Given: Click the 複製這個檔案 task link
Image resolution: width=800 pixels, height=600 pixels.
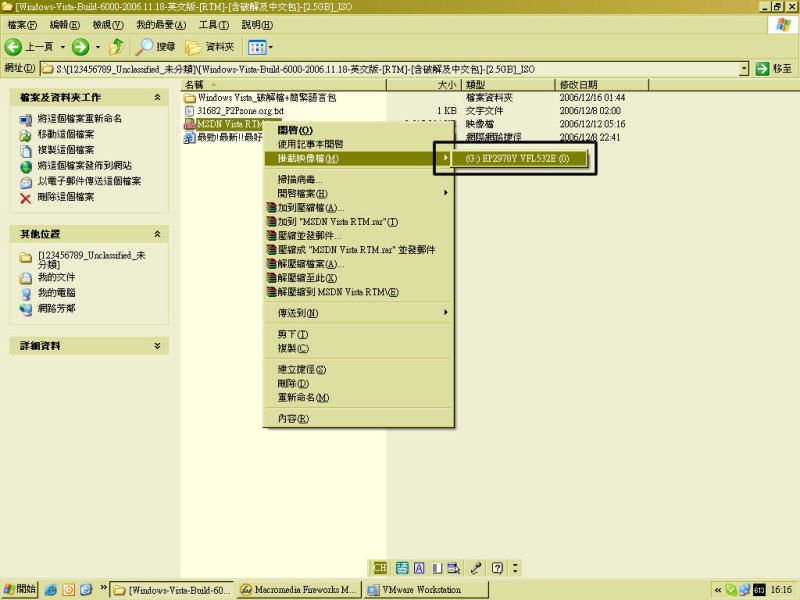Looking at the screenshot, I should (66, 149).
